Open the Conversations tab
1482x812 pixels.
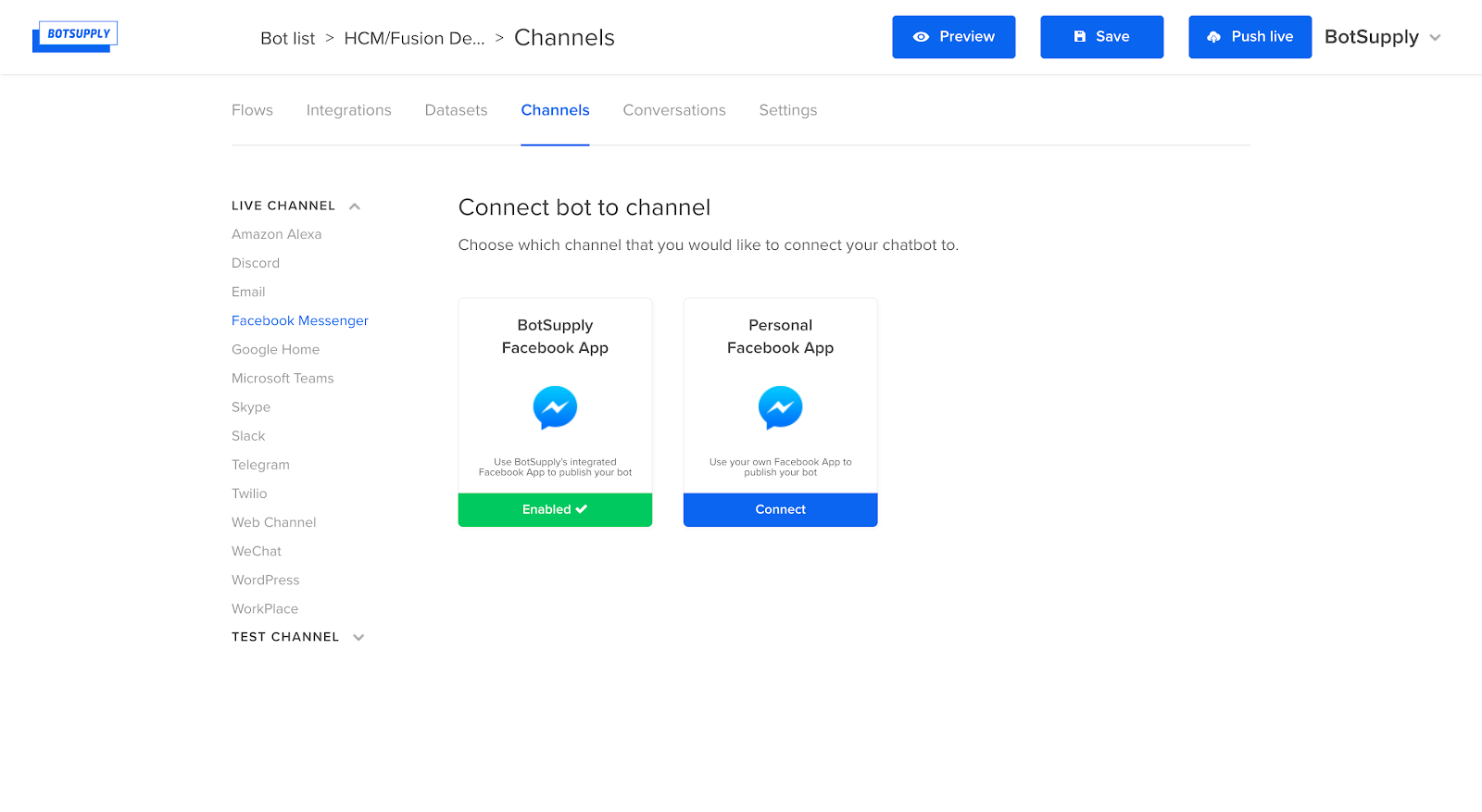[674, 110]
